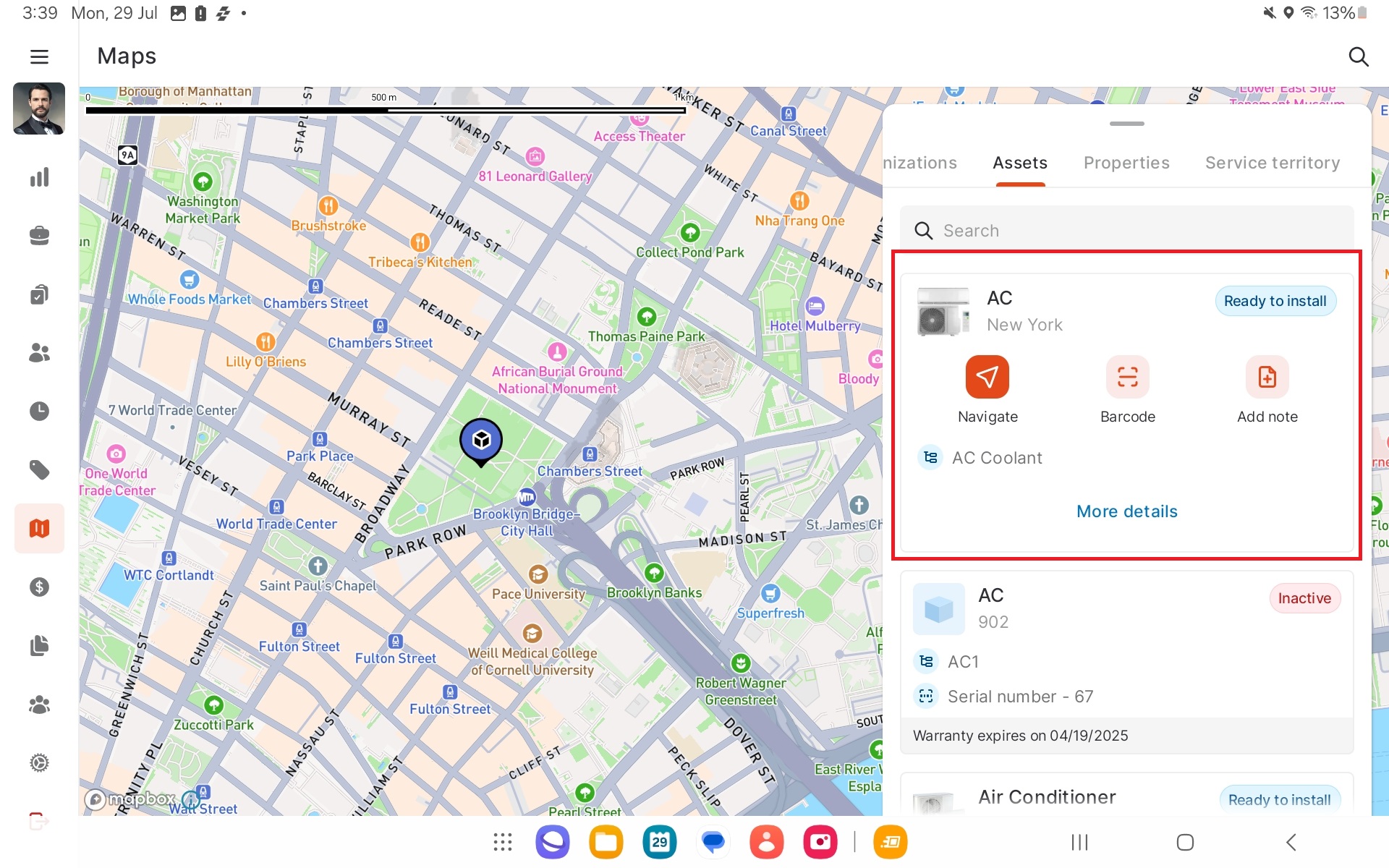This screenshot has width=1389, height=868.
Task: Open the hamburger menu
Action: click(x=39, y=56)
